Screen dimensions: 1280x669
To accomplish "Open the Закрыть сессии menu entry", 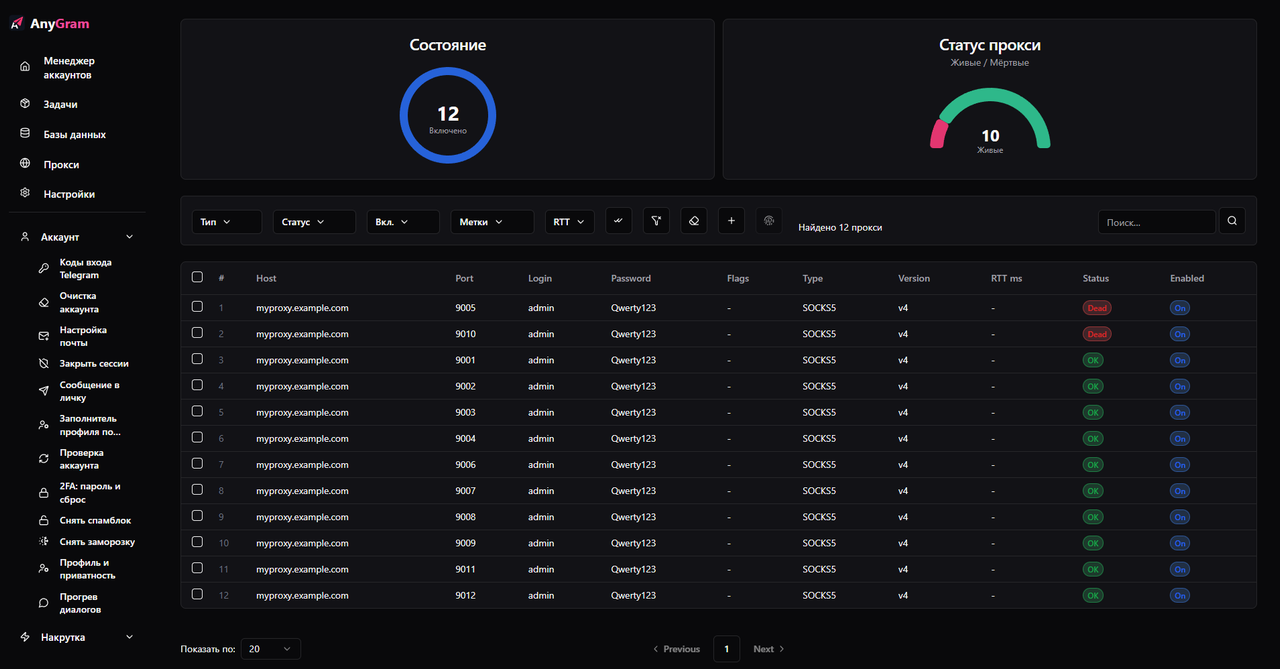I will (x=86, y=364).
